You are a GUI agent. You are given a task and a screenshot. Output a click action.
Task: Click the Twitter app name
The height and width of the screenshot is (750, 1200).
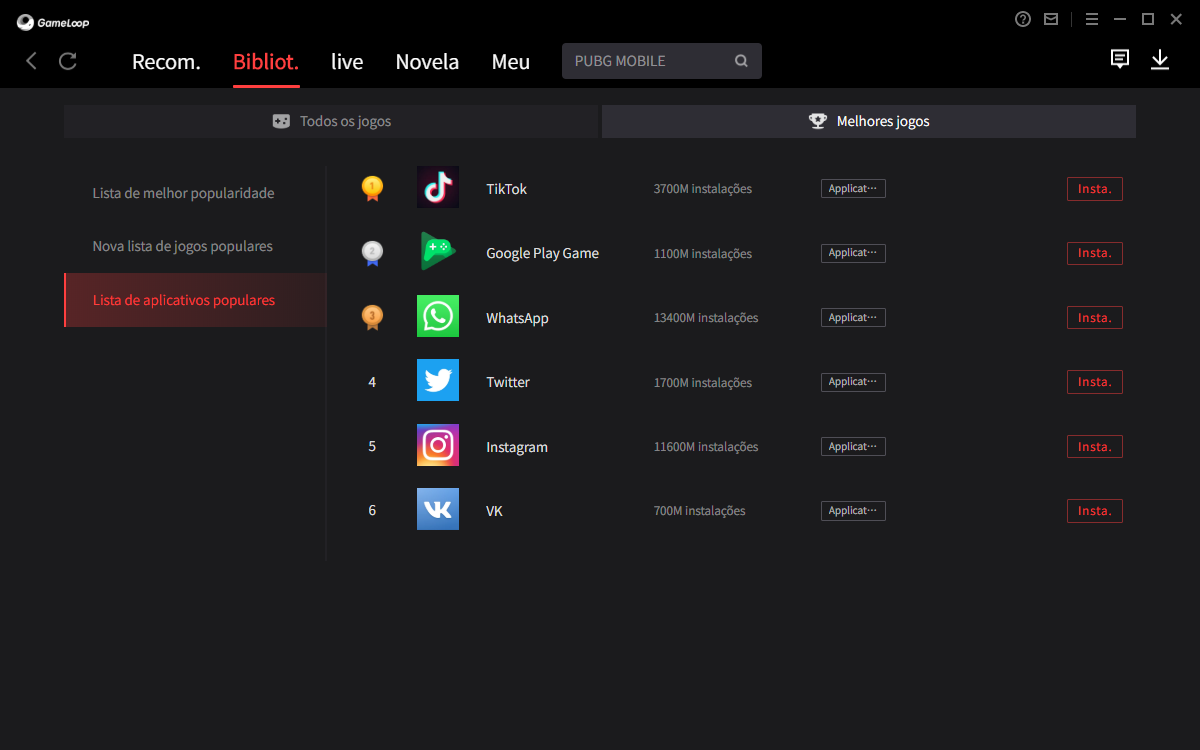508,382
